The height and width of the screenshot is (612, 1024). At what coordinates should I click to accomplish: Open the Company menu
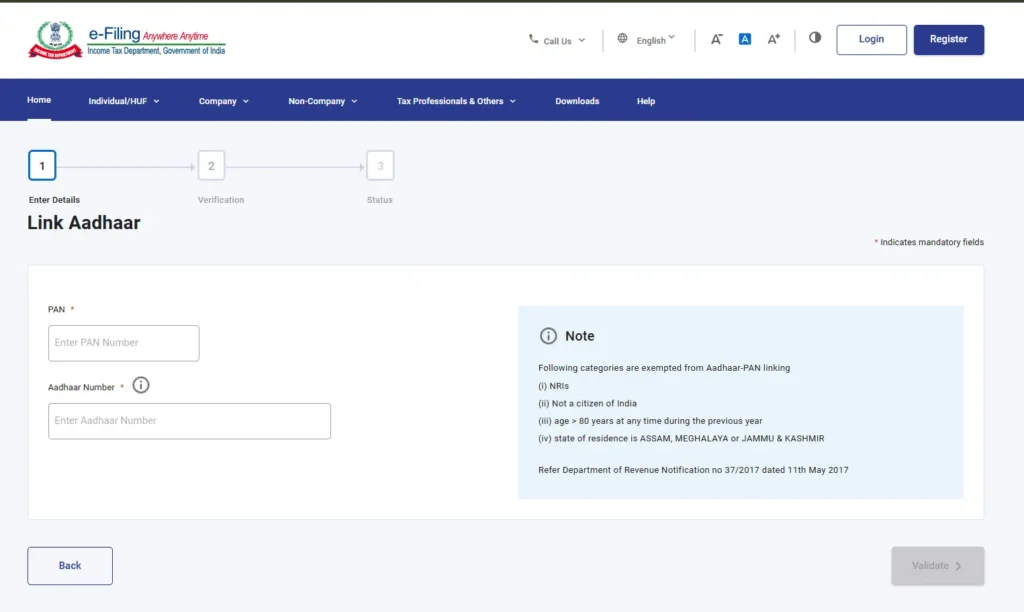pyautogui.click(x=223, y=101)
